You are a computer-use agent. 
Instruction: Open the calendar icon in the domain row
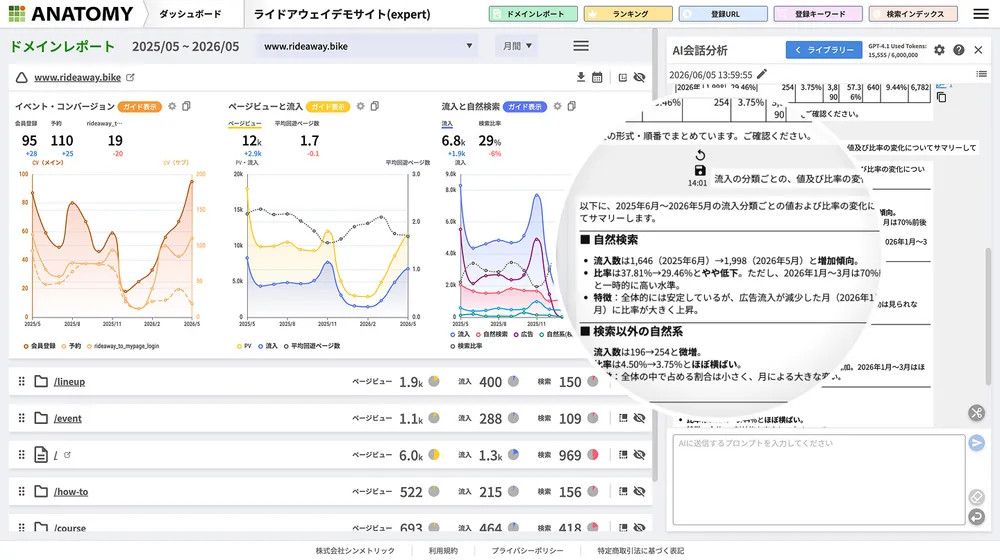pos(597,77)
